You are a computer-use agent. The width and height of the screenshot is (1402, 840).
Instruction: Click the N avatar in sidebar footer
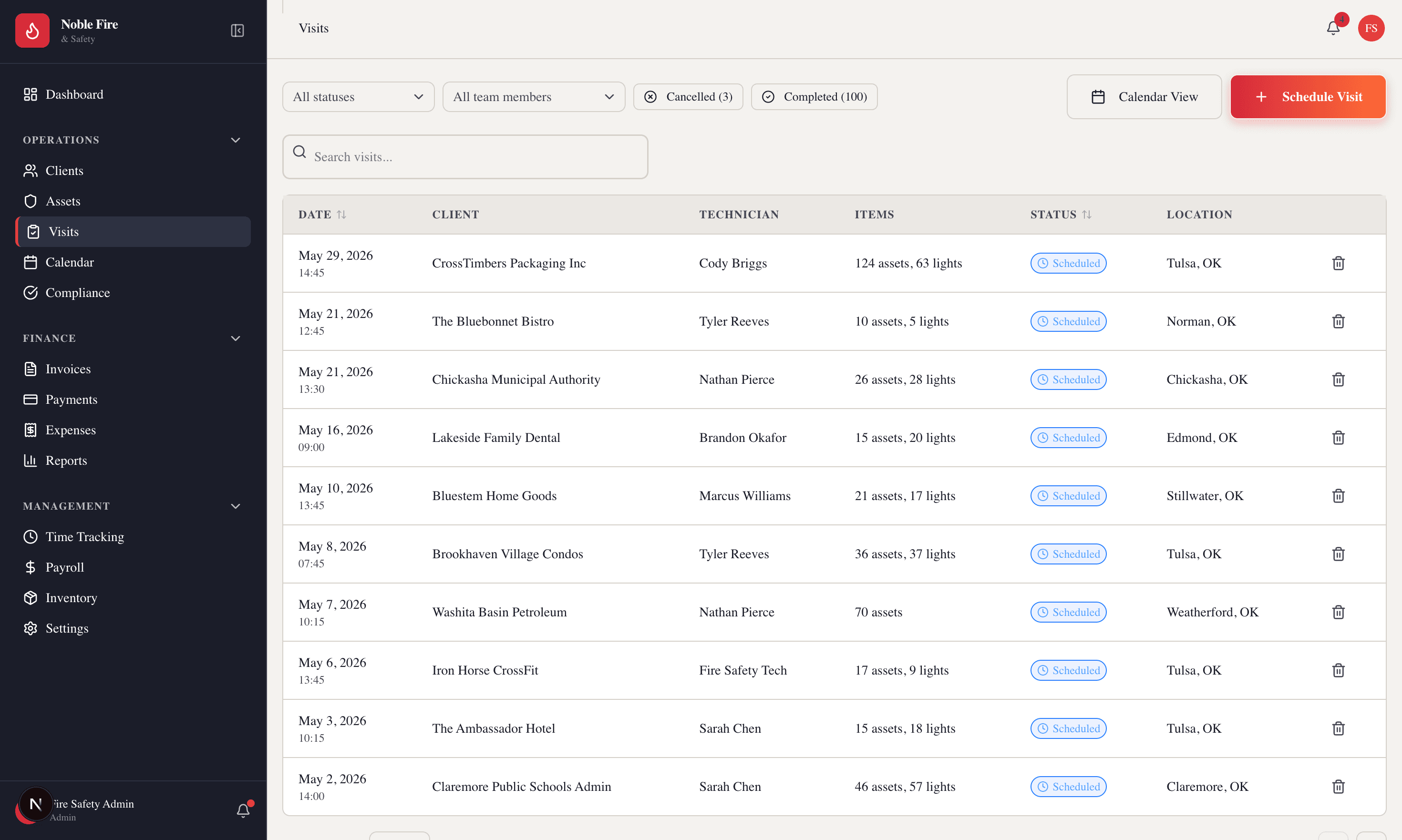pyautogui.click(x=36, y=804)
